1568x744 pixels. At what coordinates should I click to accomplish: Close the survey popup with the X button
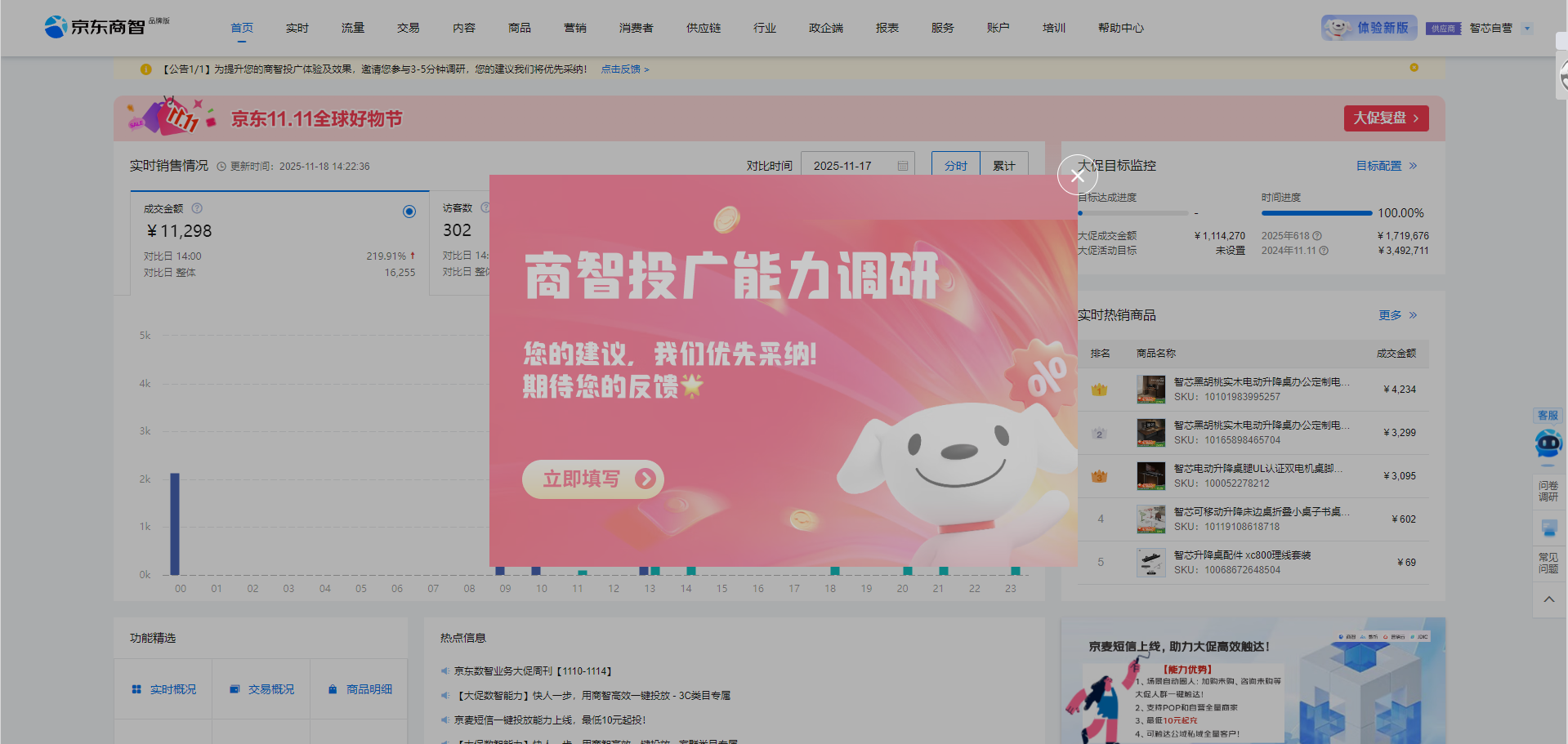coord(1077,175)
